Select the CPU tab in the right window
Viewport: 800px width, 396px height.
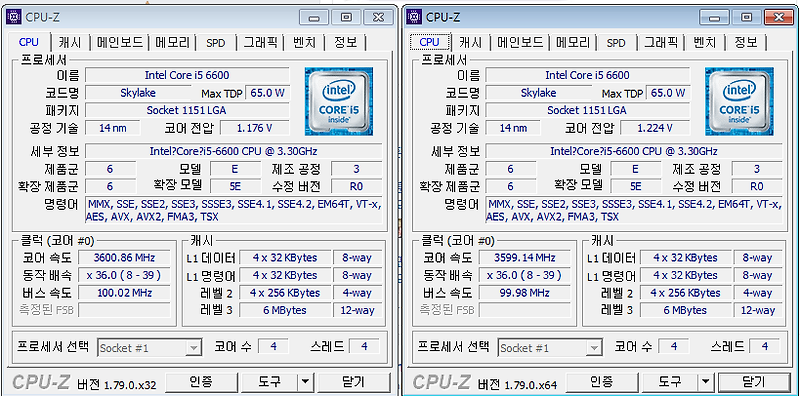point(429,42)
